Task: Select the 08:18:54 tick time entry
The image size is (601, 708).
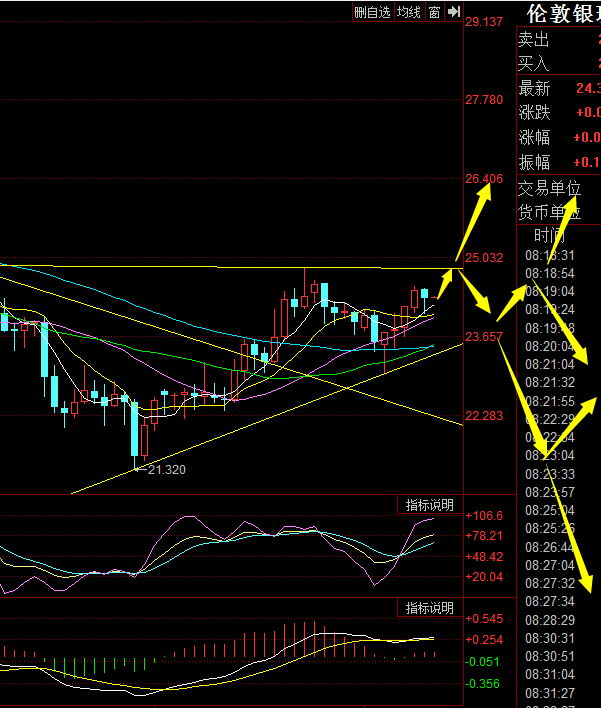Action: click(x=550, y=274)
